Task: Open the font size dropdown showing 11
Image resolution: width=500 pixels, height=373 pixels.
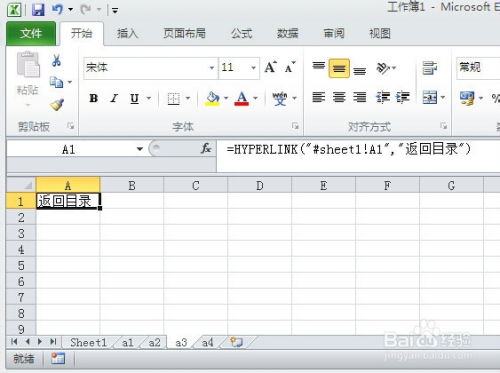Action: tap(253, 68)
